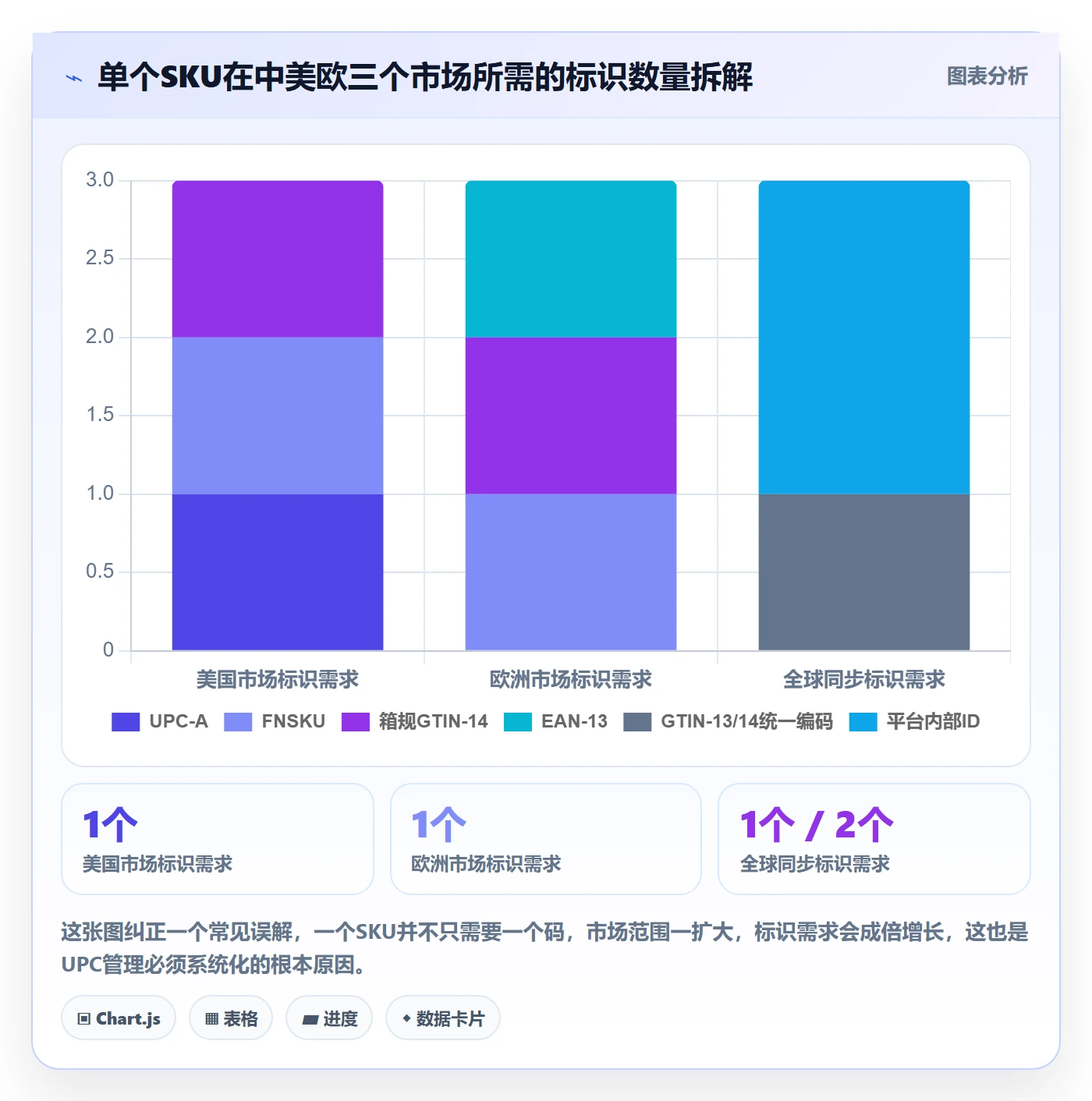Click the teal EAN-13 bar segment

coord(571,259)
